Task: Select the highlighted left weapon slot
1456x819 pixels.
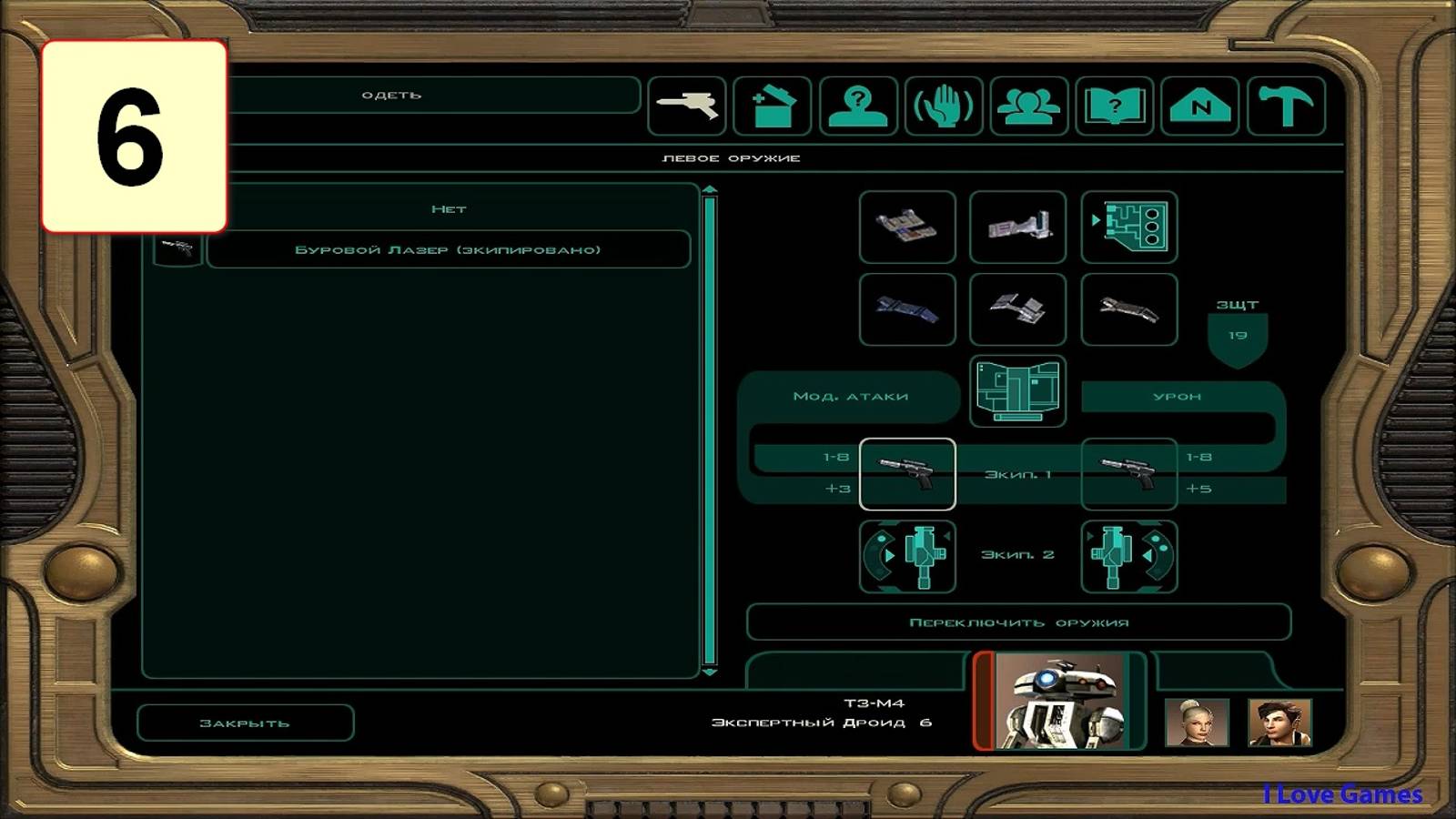Action: pos(907,474)
